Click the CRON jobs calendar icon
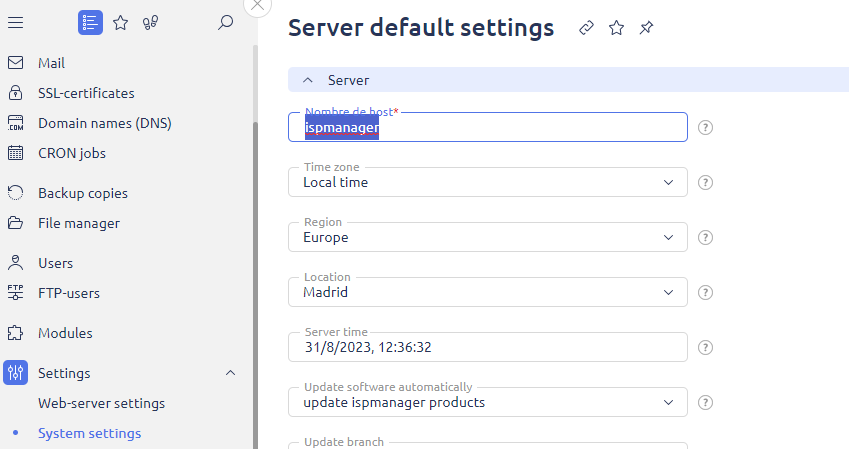The height and width of the screenshot is (449, 849). point(15,153)
